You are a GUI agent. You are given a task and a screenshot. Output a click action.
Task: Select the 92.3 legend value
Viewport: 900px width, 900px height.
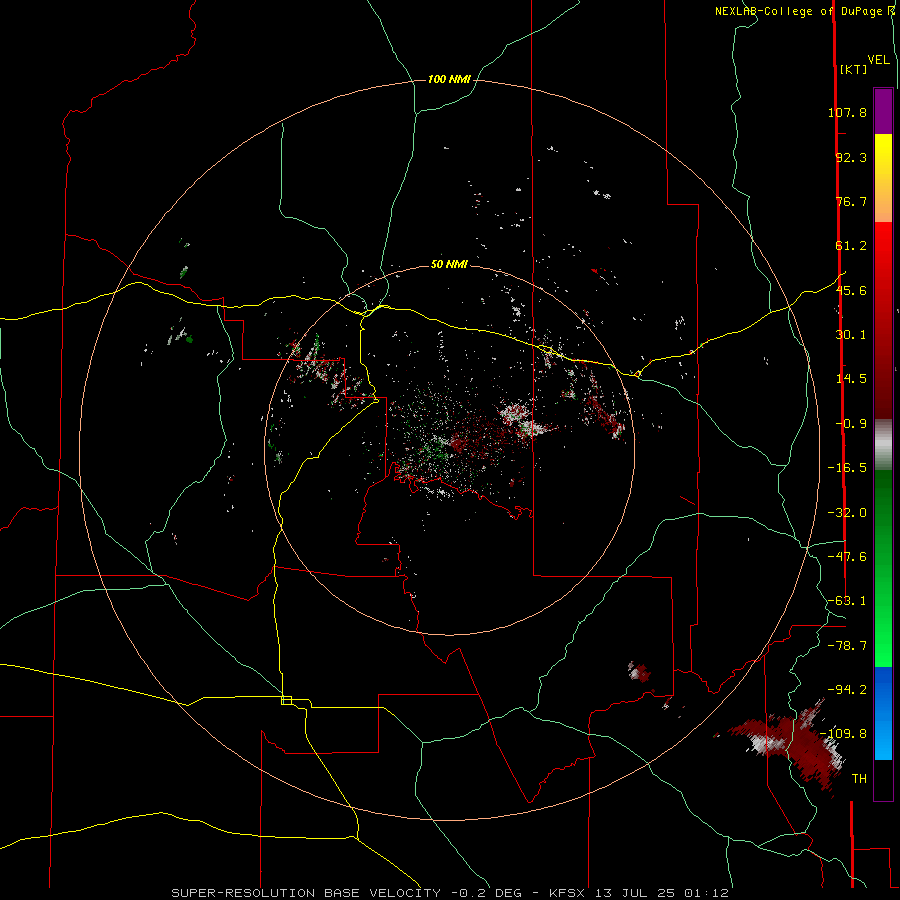point(851,157)
